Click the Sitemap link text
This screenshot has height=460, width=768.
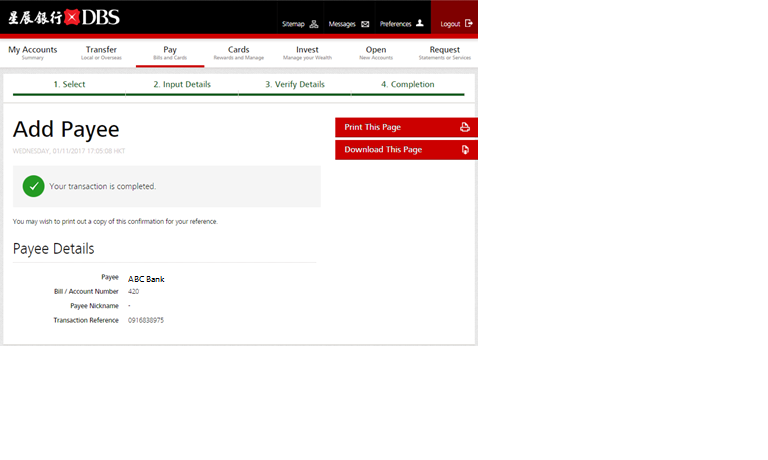tap(293, 23)
